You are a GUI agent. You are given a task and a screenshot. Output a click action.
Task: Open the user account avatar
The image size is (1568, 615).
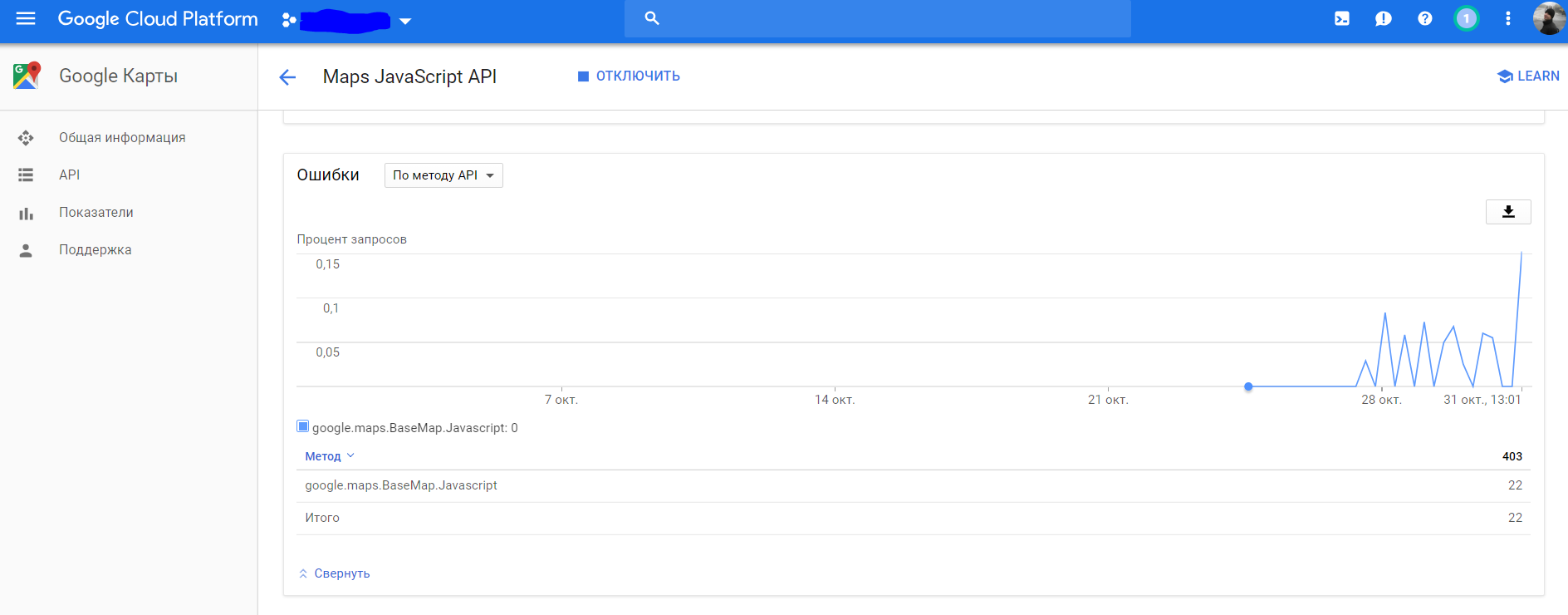(x=1549, y=18)
